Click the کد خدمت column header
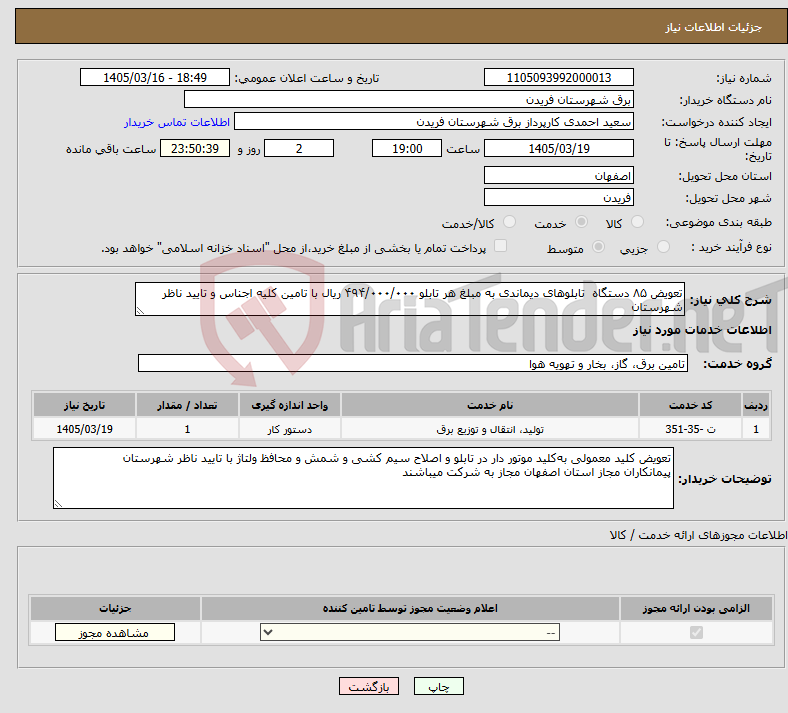 (x=691, y=405)
